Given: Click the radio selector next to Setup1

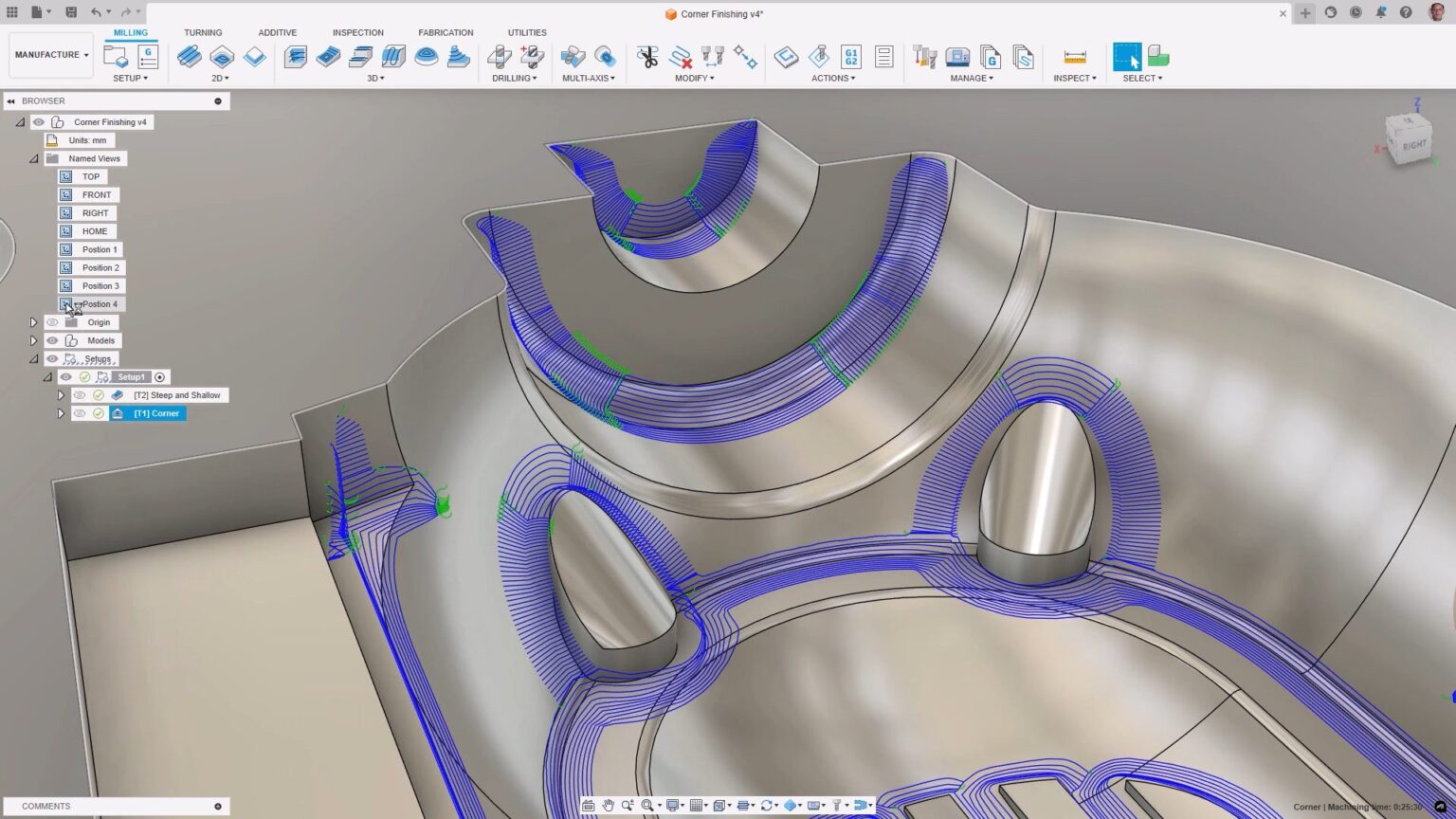Looking at the screenshot, I should [159, 376].
